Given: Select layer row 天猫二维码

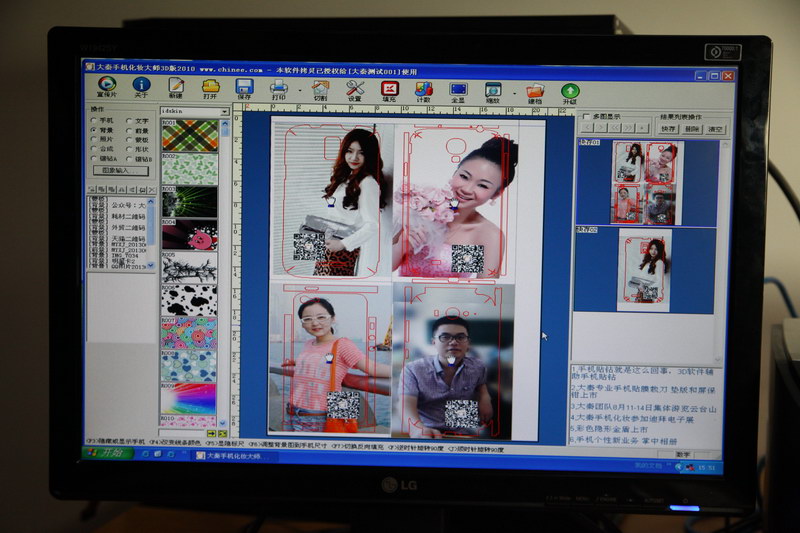Looking at the screenshot, I should (117, 239).
